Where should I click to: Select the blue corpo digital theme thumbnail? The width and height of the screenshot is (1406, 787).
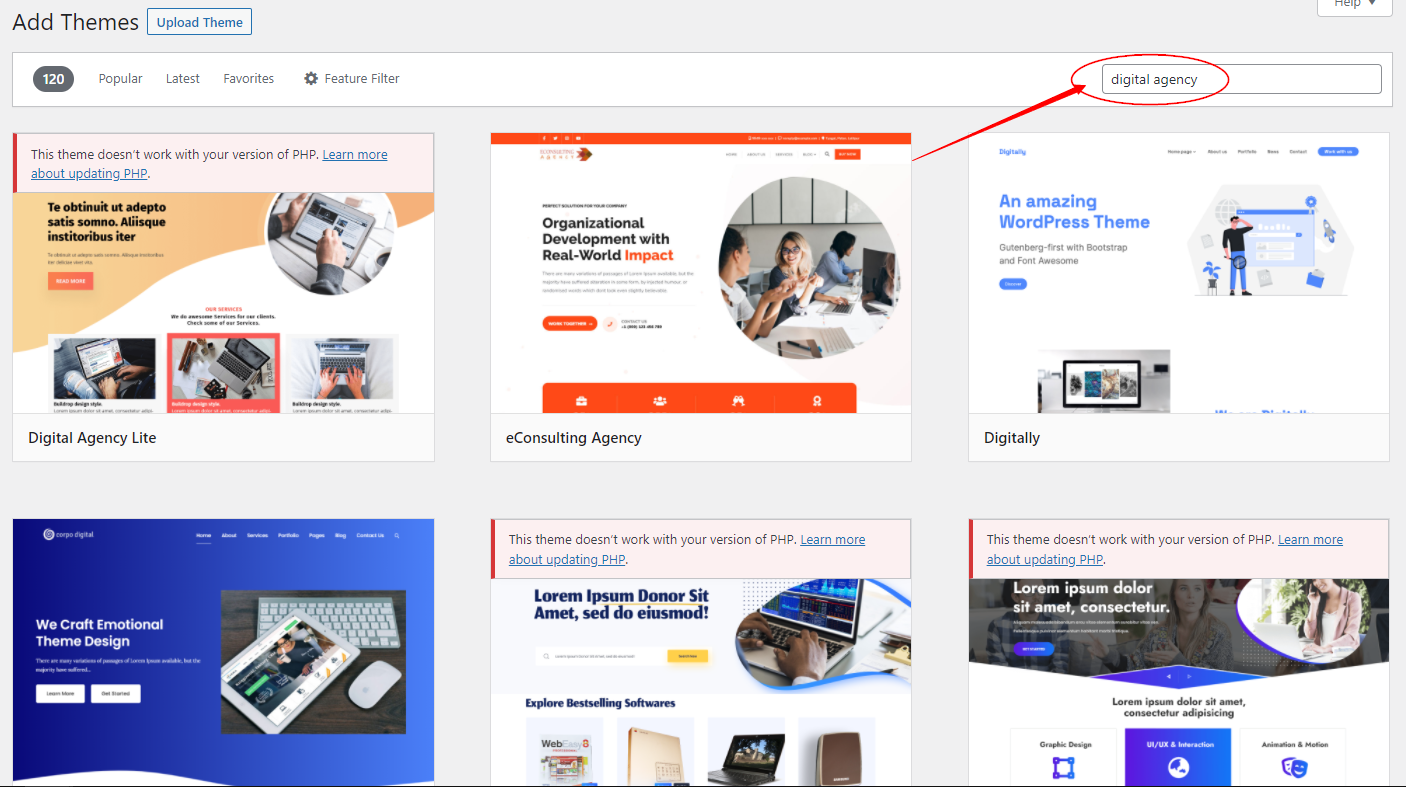pyautogui.click(x=223, y=652)
